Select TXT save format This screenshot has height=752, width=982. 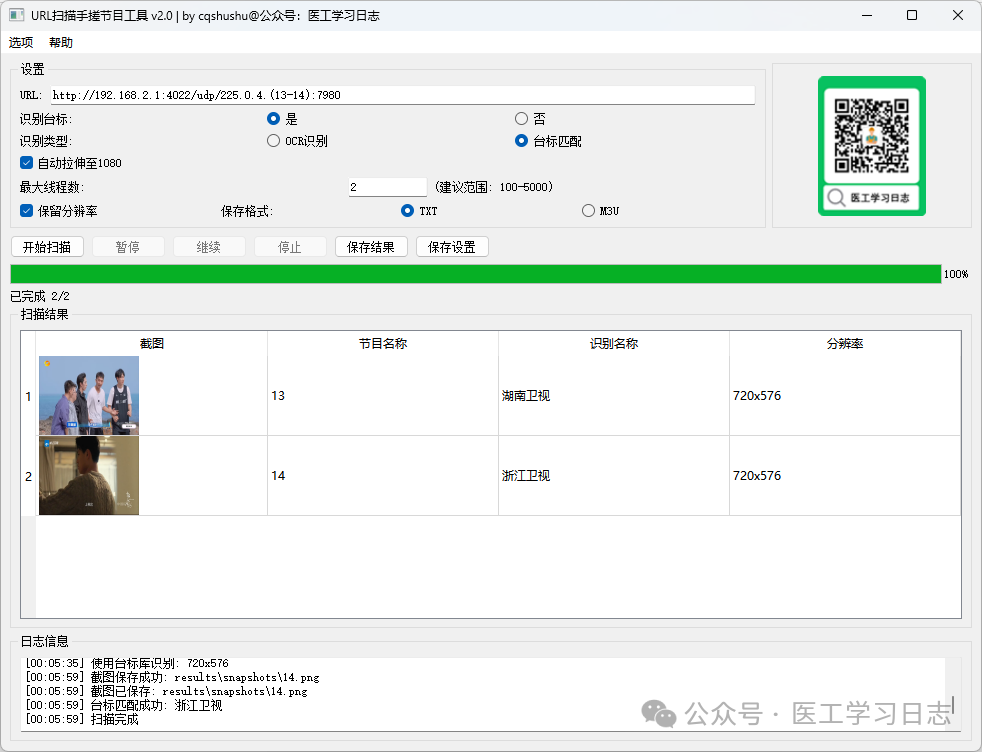click(x=407, y=211)
